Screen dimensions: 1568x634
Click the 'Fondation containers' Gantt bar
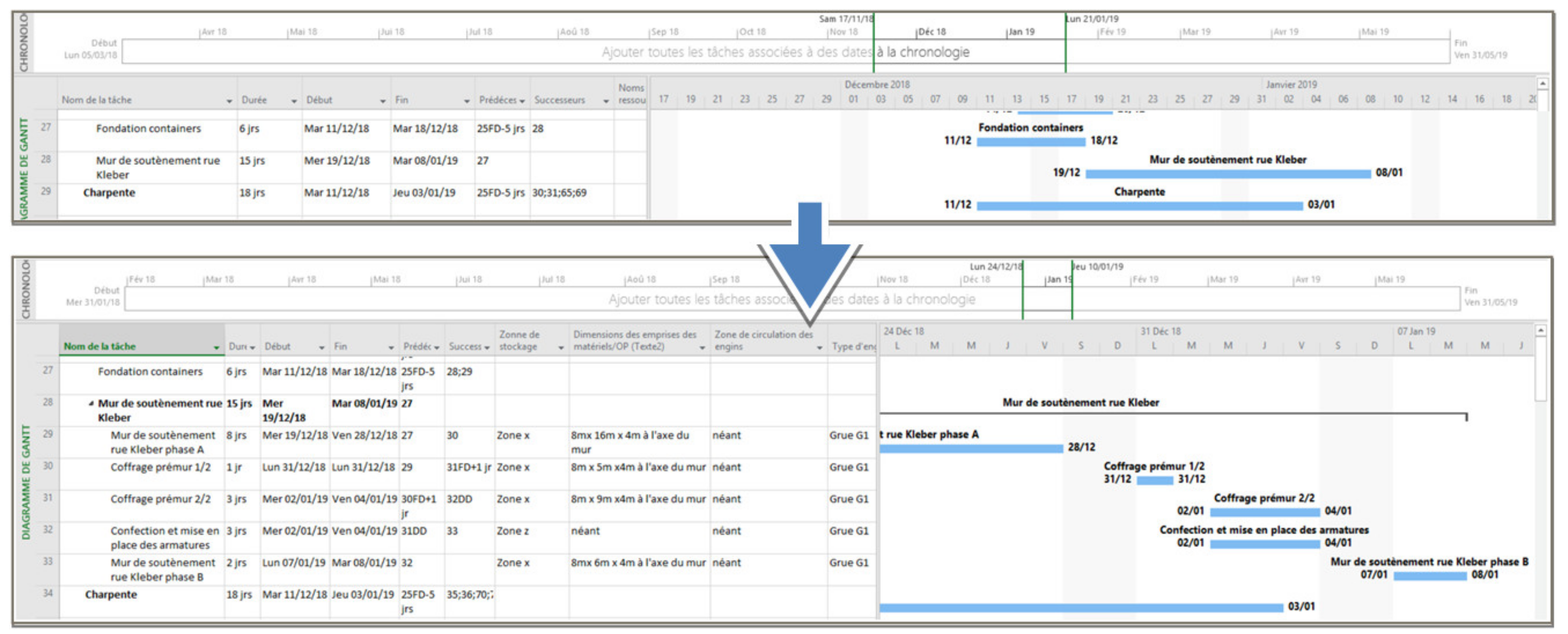[1030, 142]
